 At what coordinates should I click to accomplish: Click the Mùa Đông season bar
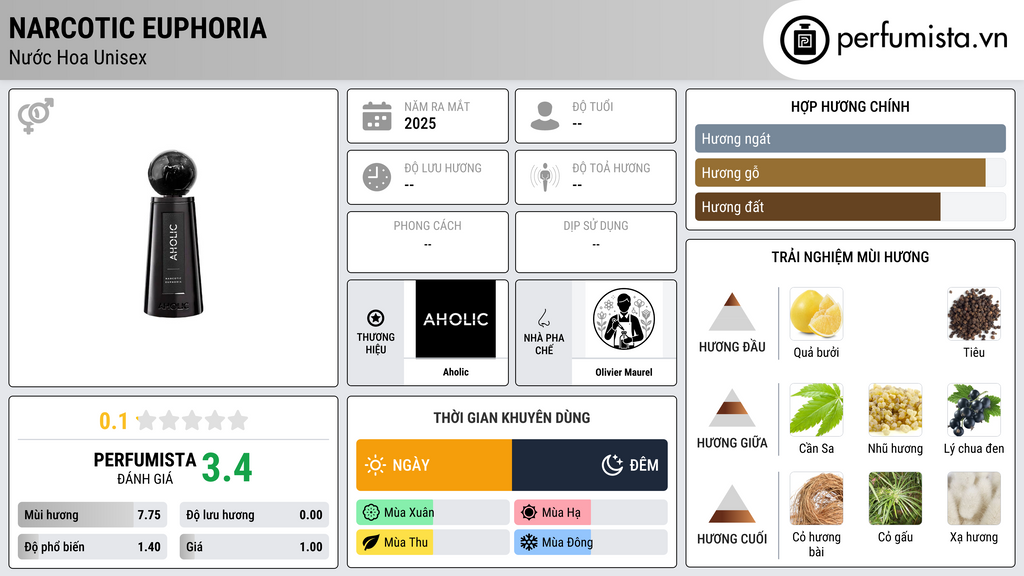coord(591,542)
